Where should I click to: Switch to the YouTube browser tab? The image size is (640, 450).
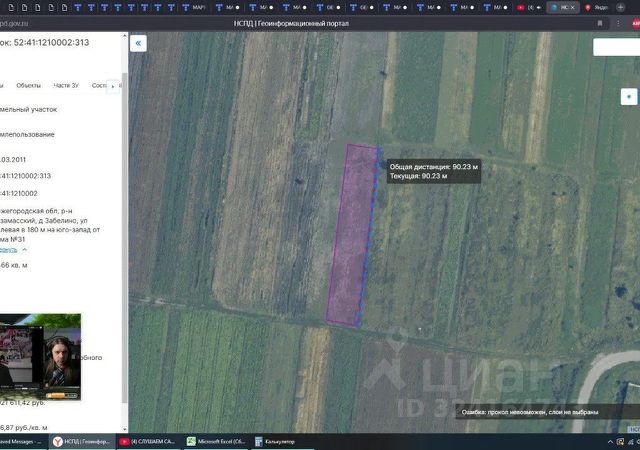529,7
